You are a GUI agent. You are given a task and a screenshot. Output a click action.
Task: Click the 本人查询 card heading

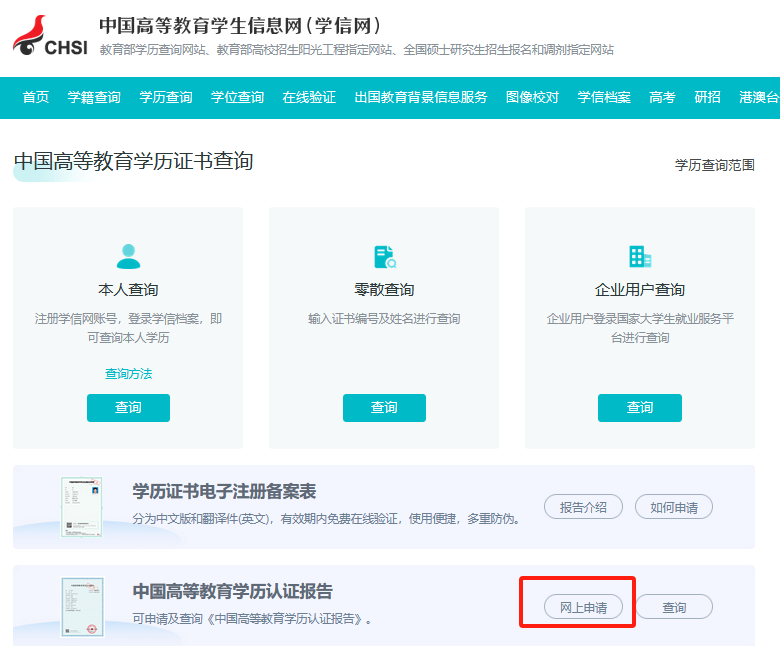click(128, 289)
